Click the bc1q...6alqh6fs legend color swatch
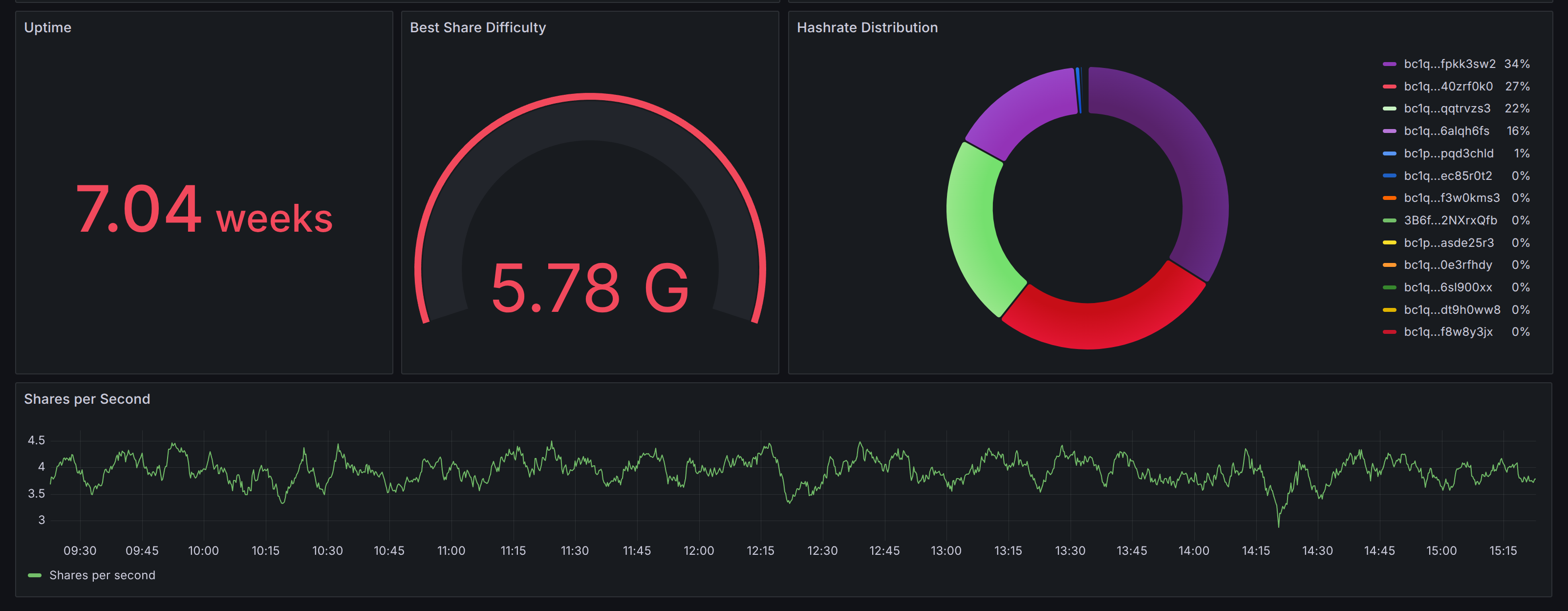The image size is (1568, 611). (x=1389, y=131)
